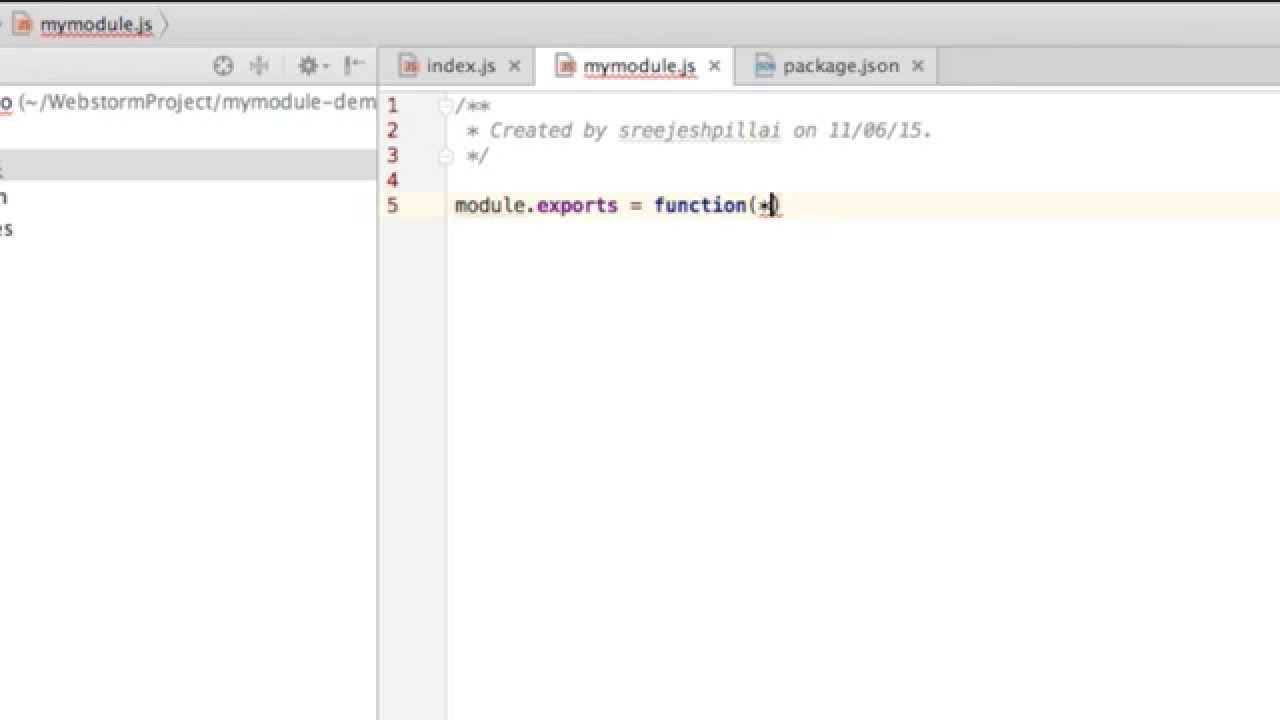Select the mymodule.js editor tab
Screen dimensions: 1280x720
pyautogui.click(x=639, y=66)
